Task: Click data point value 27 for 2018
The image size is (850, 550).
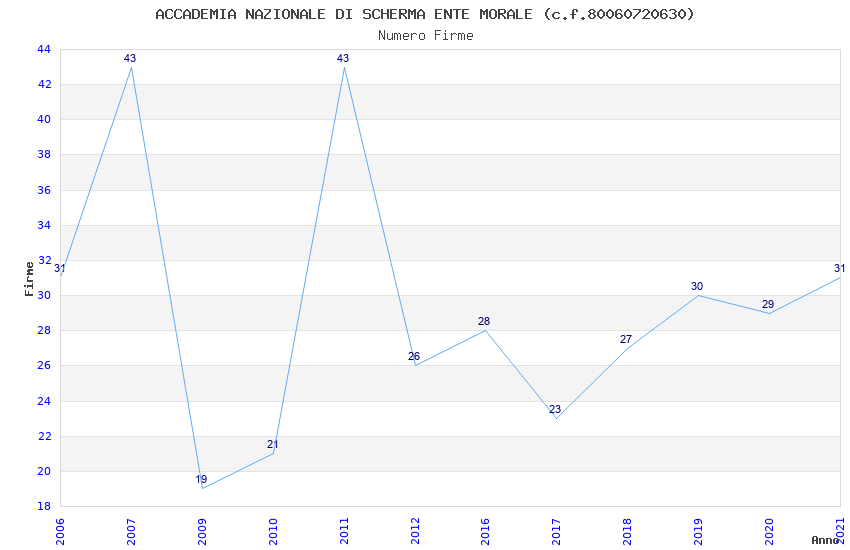Action: [x=626, y=339]
